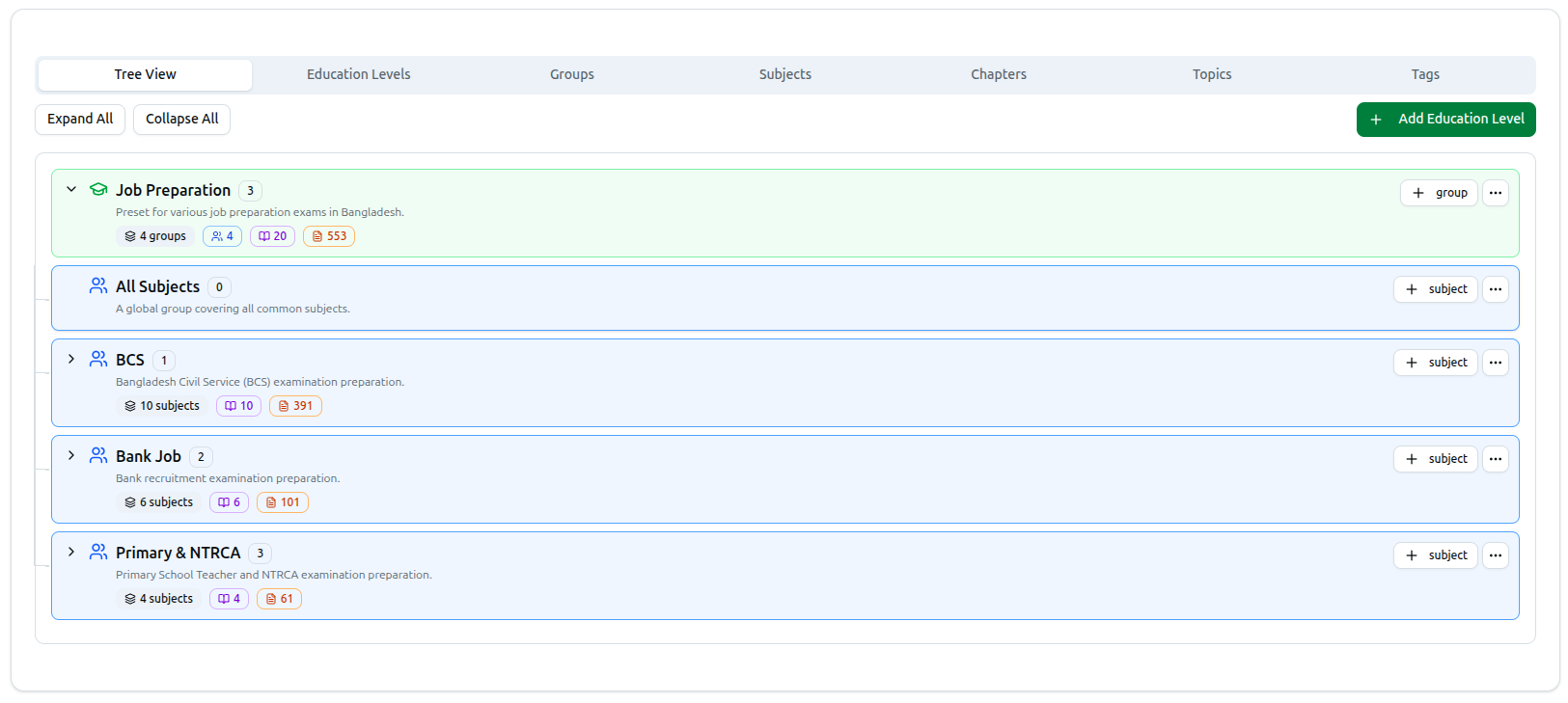Click the blue people count badge showing 4

222,236
